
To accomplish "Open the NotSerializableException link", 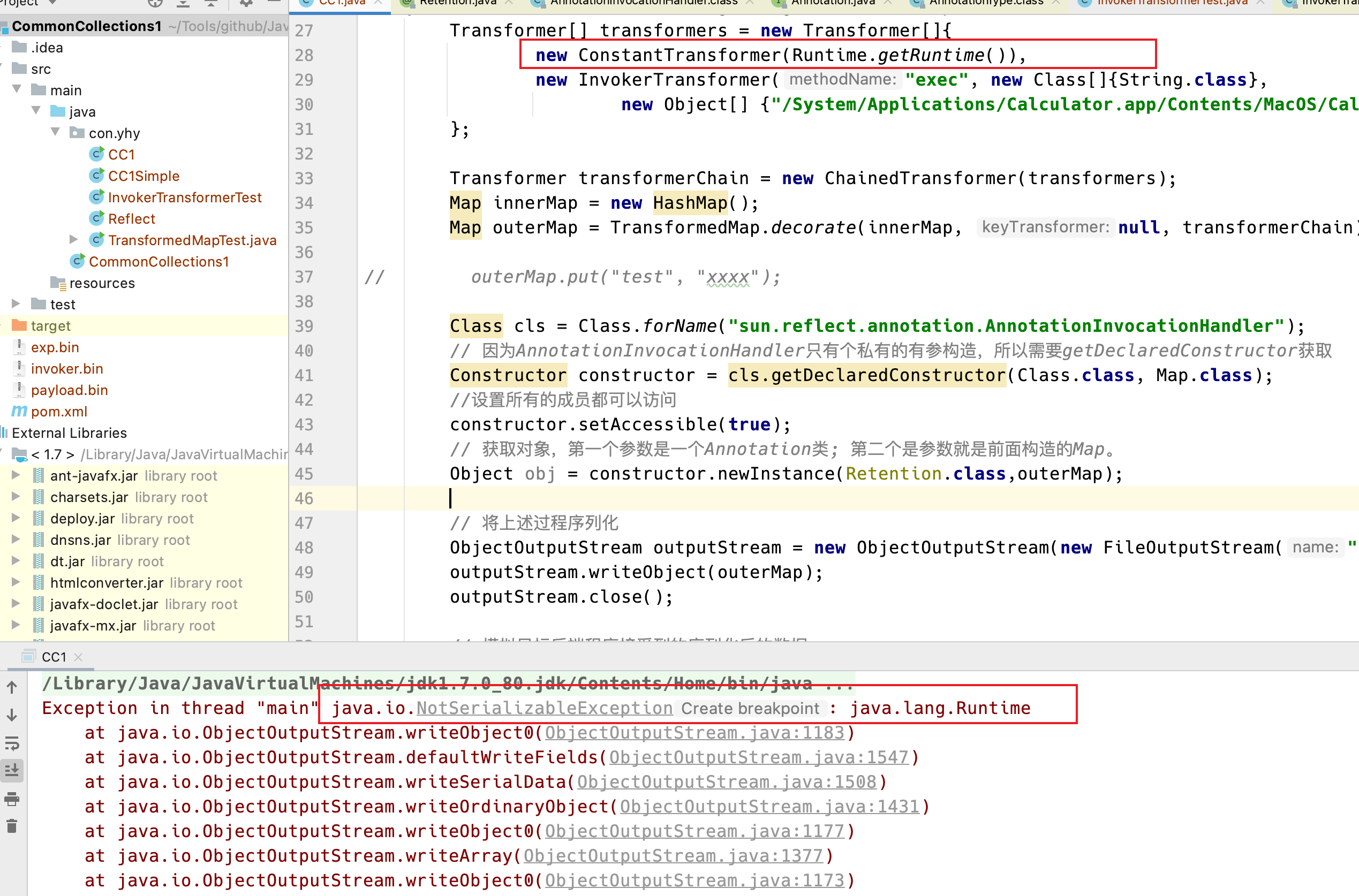I will [x=544, y=708].
